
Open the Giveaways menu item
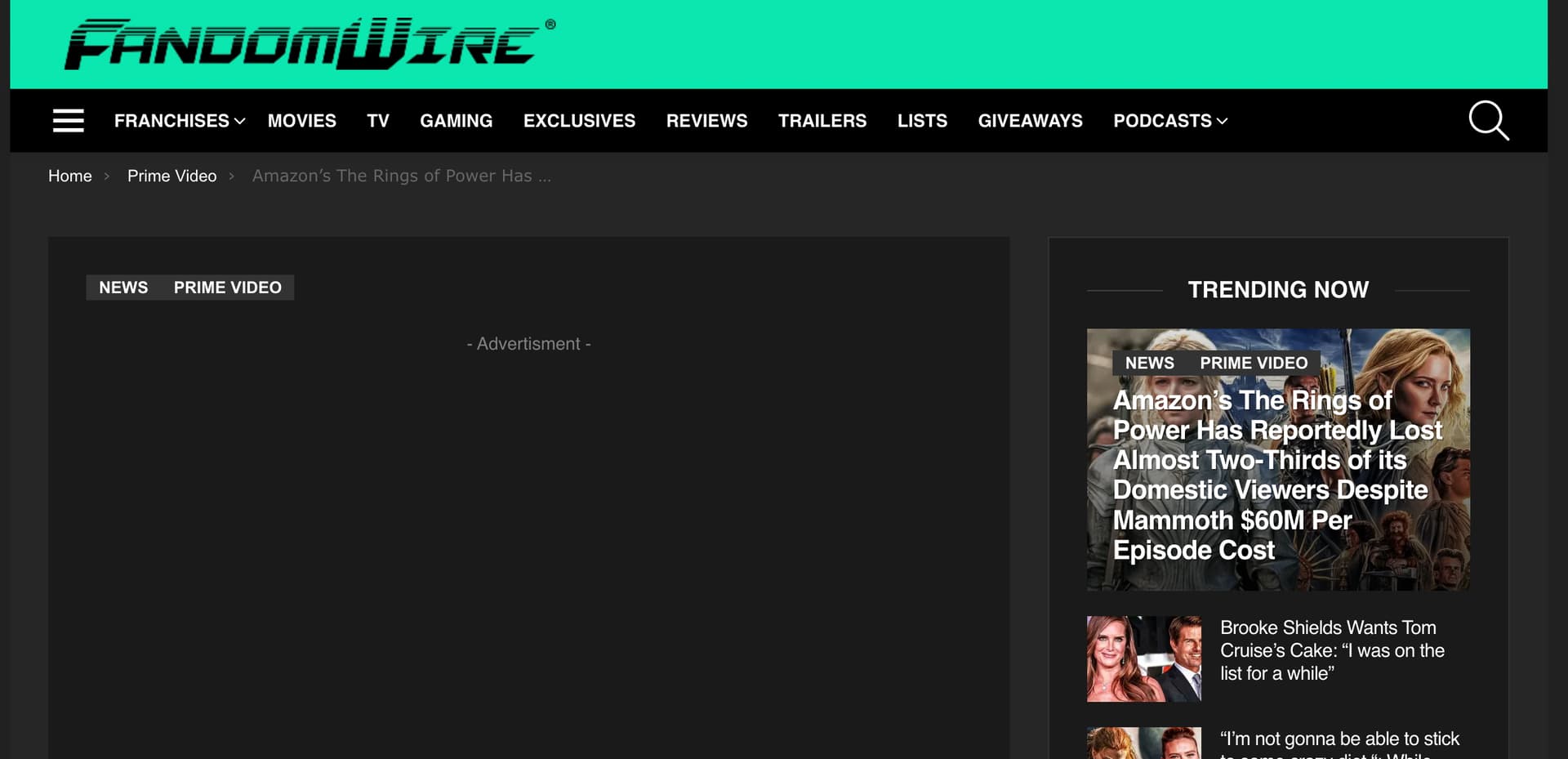coord(1031,121)
